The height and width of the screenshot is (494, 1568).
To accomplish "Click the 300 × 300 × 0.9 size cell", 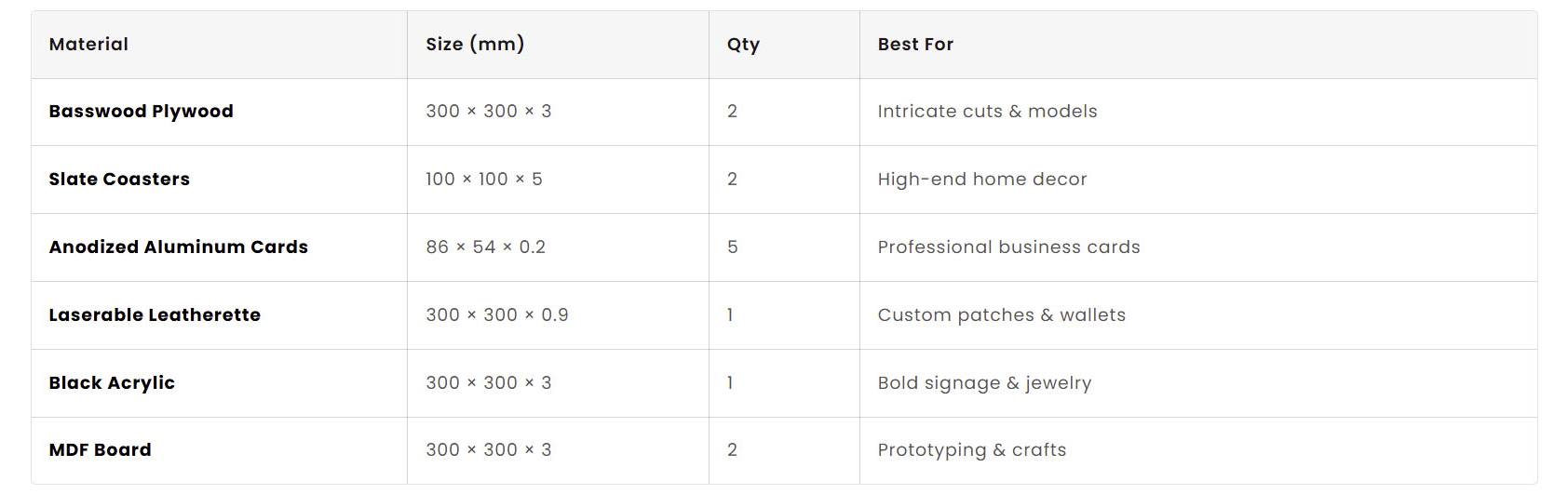I will [497, 314].
